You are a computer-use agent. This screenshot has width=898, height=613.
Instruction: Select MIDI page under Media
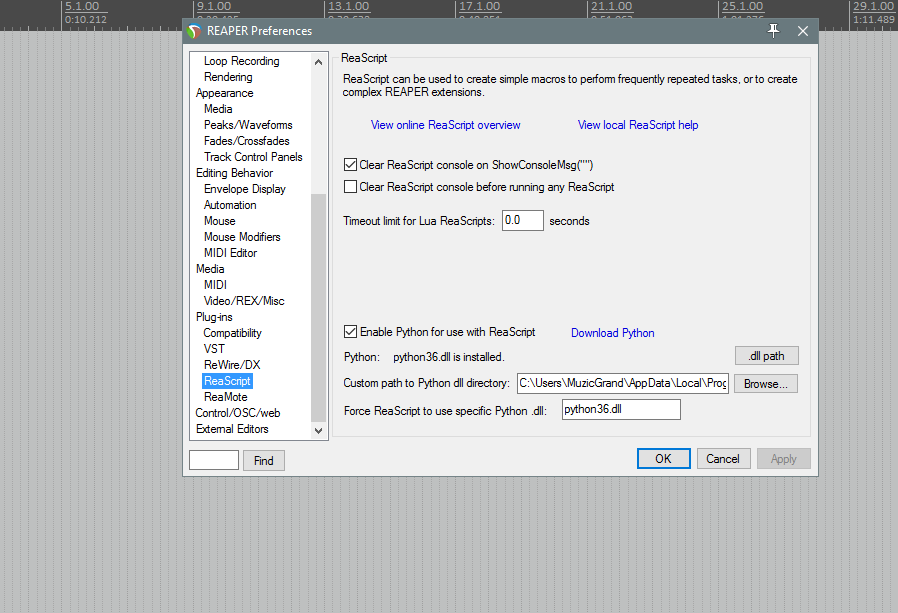pyautogui.click(x=215, y=285)
